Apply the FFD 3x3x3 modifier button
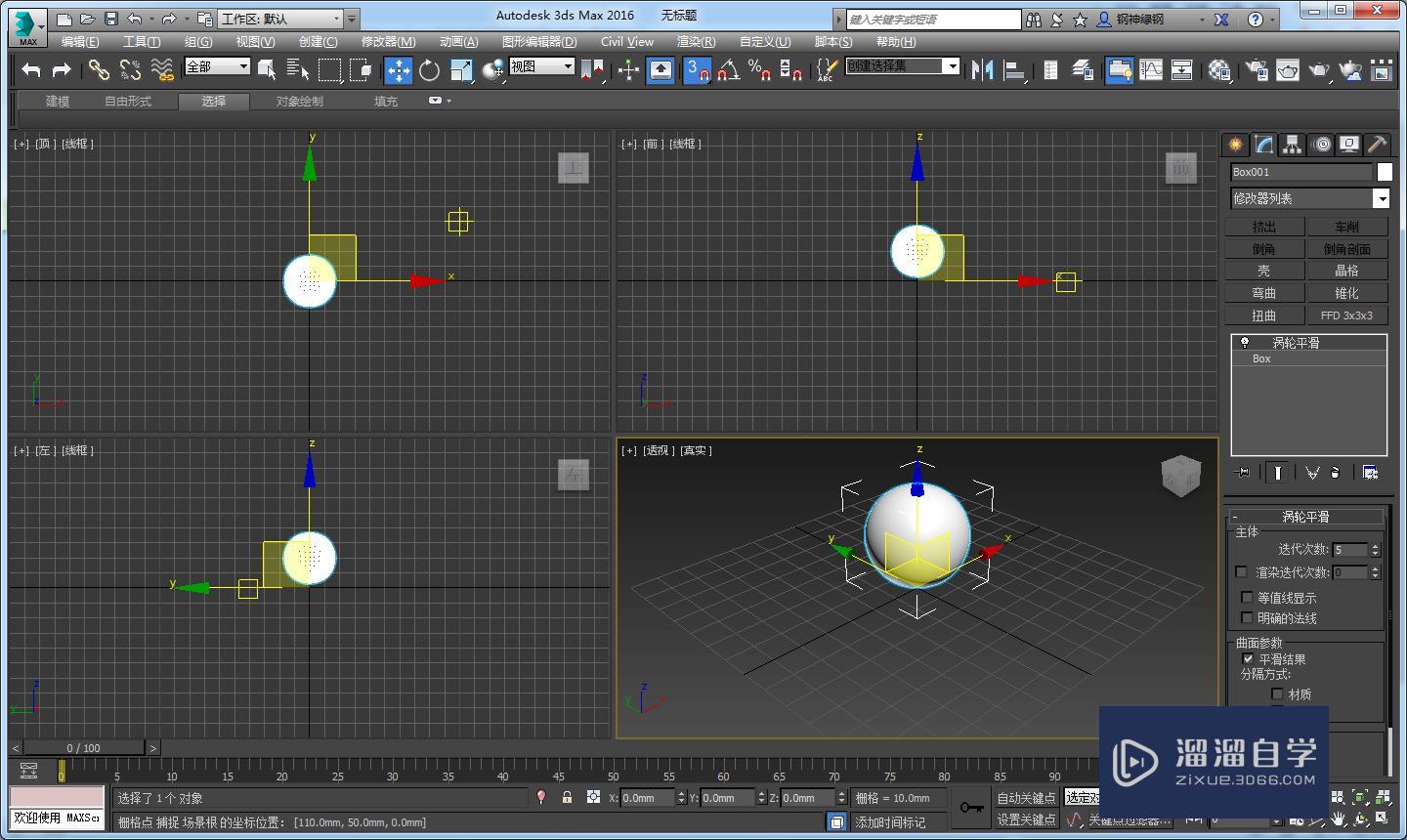 pyautogui.click(x=1347, y=315)
